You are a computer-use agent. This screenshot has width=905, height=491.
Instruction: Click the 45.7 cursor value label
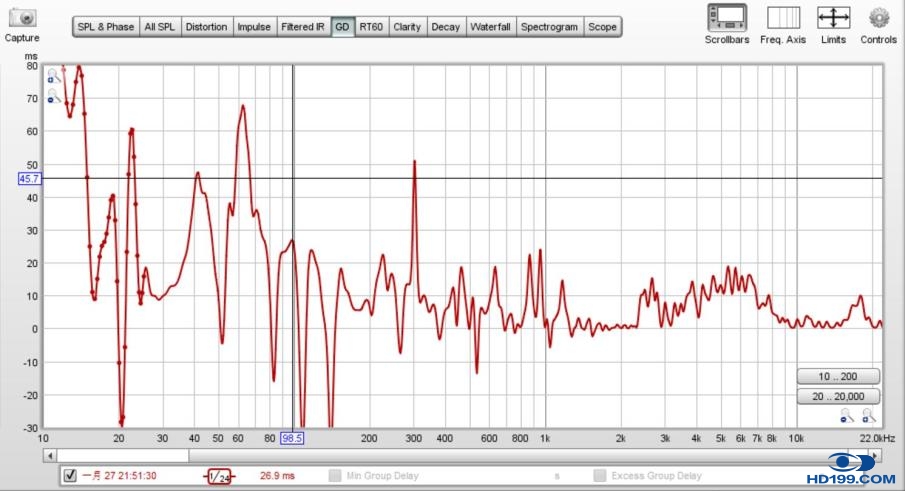pos(29,179)
